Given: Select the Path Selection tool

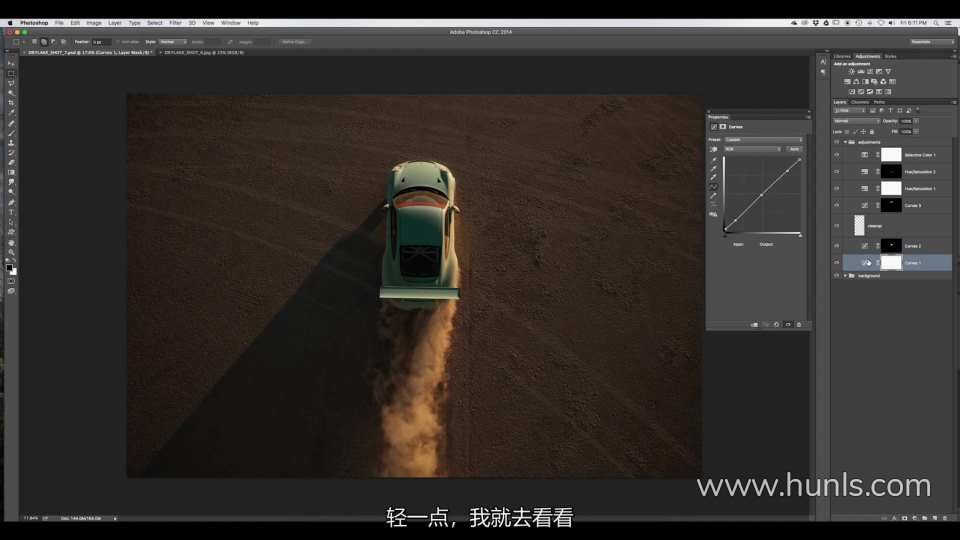Looking at the screenshot, I should click(x=11, y=222).
